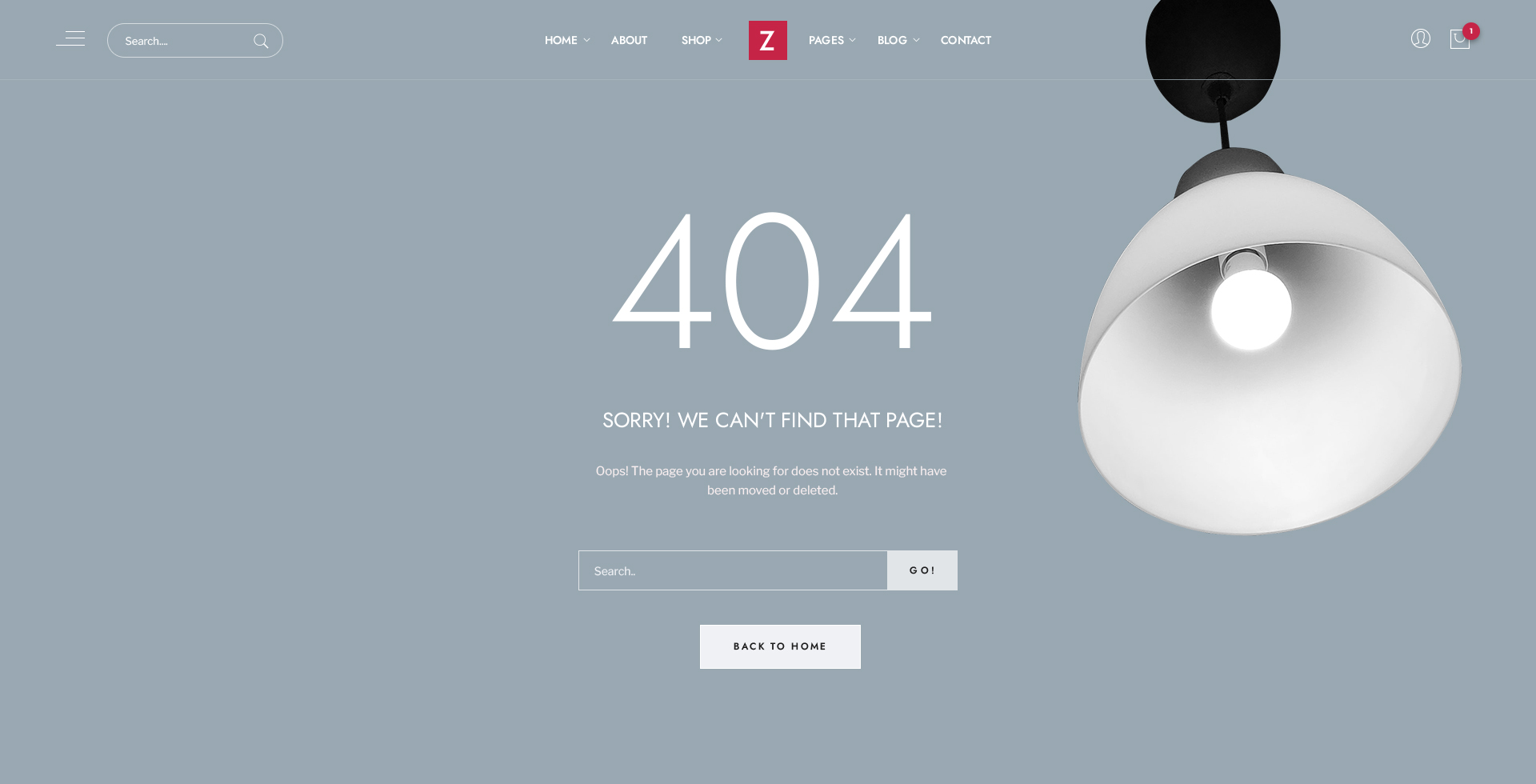The height and width of the screenshot is (784, 1536).
Task: Expand the Home menu chevron
Action: coord(587,40)
